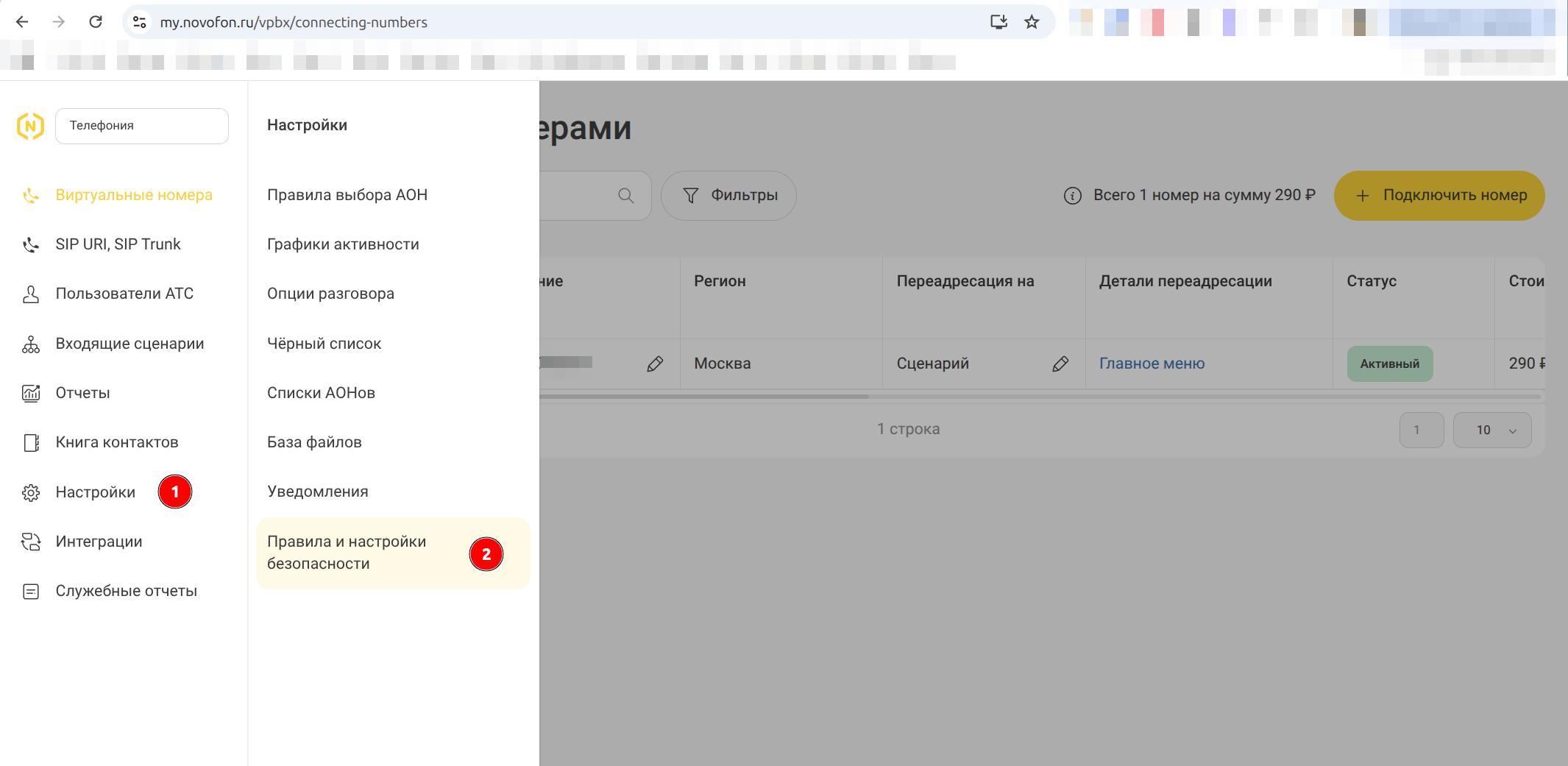Open SIP URI, SIP Trunk section
The image size is (1568, 766).
[x=118, y=244]
